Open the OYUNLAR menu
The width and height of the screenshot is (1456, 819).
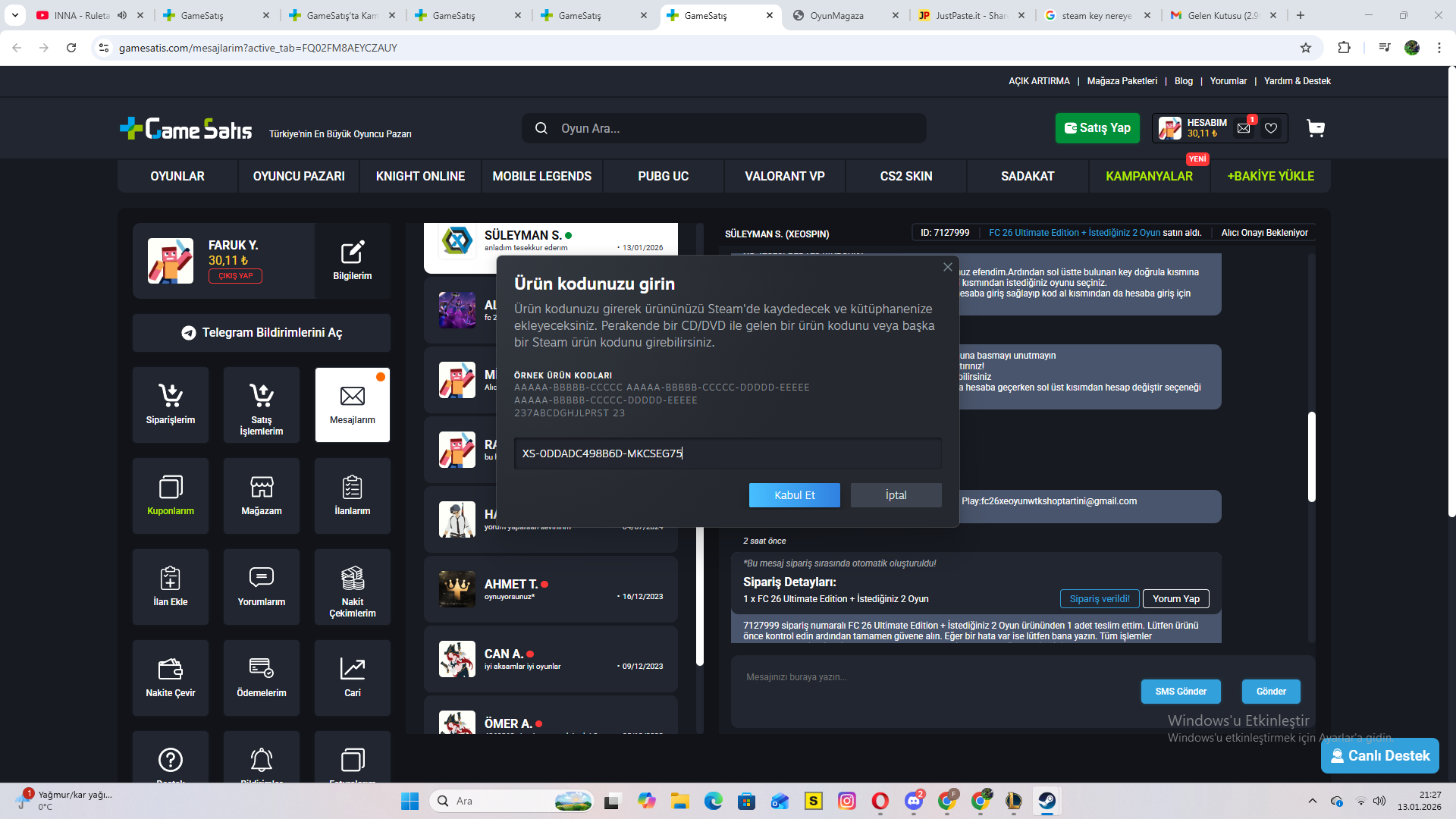(177, 176)
